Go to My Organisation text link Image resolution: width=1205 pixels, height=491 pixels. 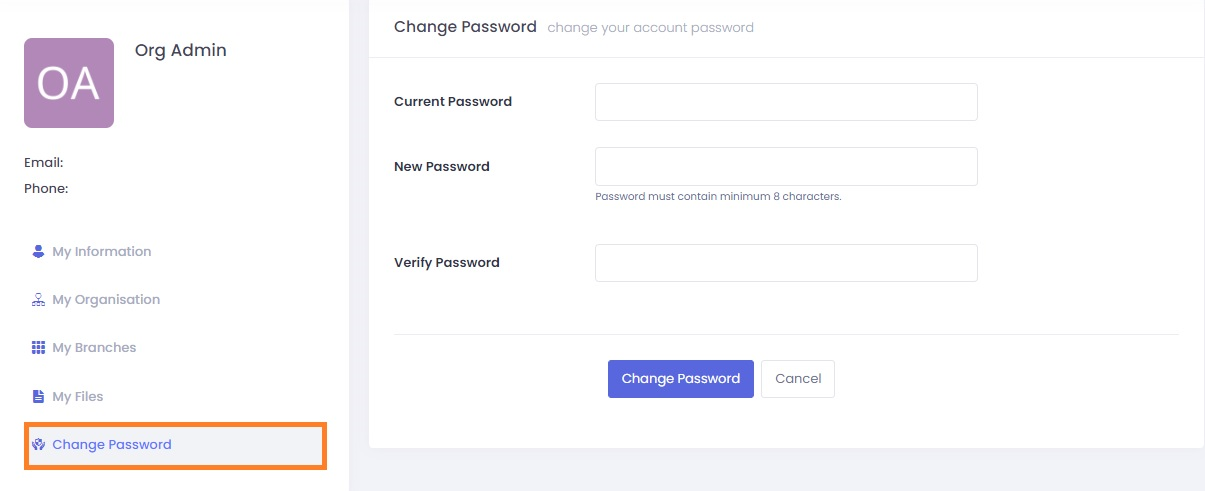106,299
